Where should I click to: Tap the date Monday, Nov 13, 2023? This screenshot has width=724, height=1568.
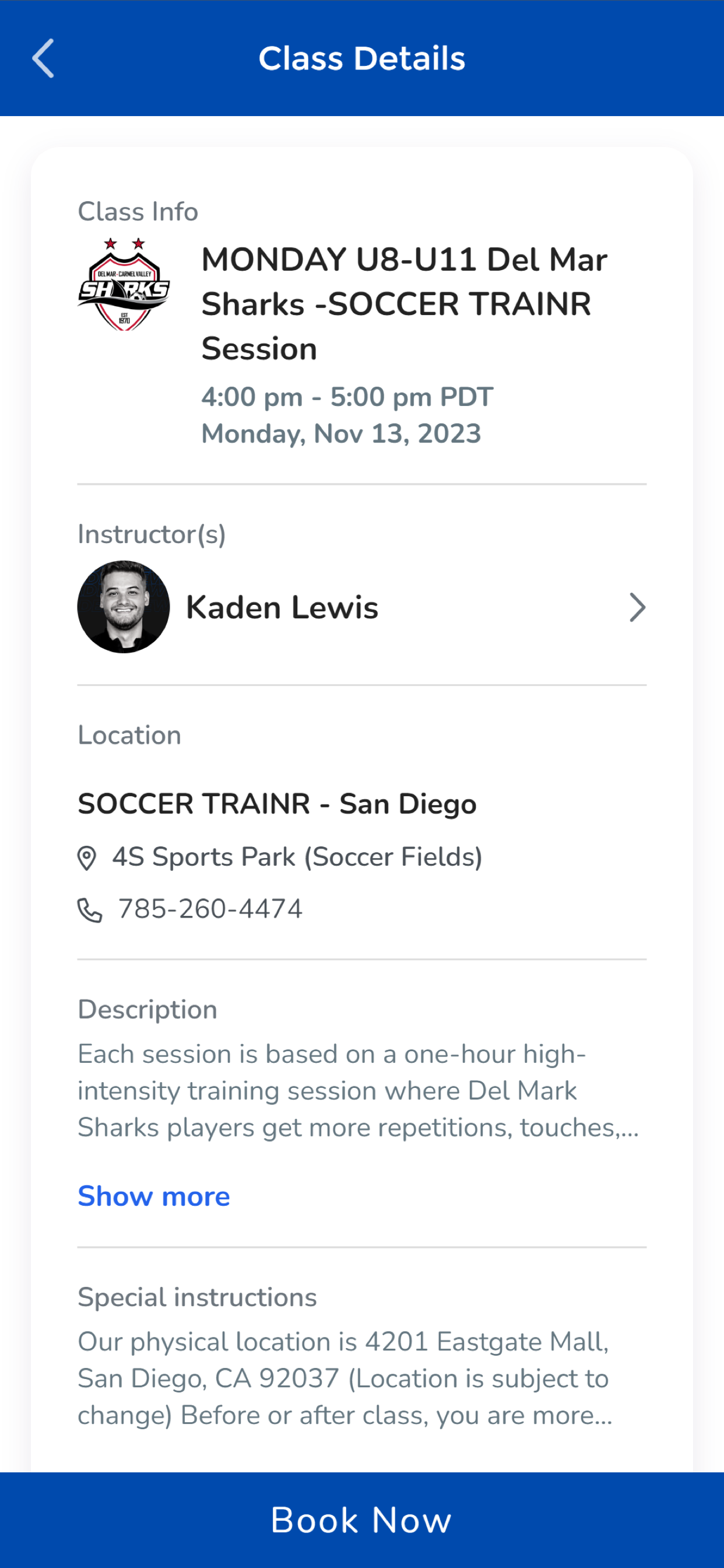pyautogui.click(x=342, y=434)
